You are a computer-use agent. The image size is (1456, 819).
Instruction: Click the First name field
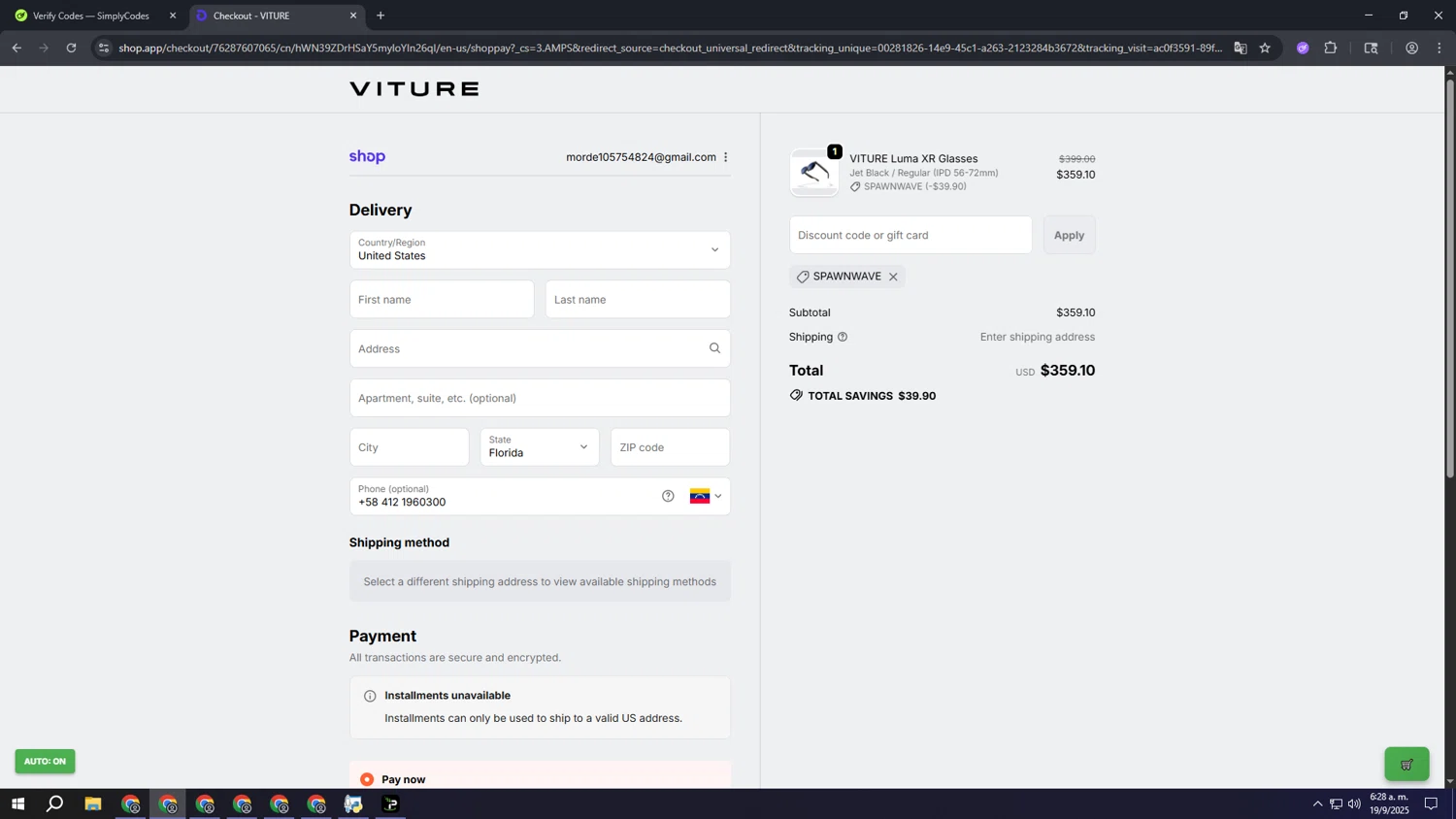pos(442,299)
